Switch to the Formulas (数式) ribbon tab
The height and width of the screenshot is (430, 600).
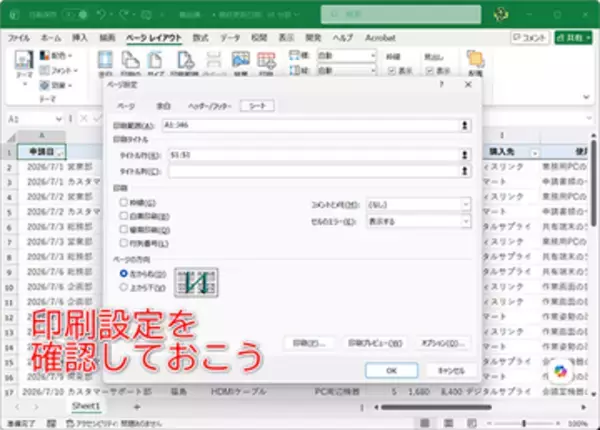[x=201, y=37]
